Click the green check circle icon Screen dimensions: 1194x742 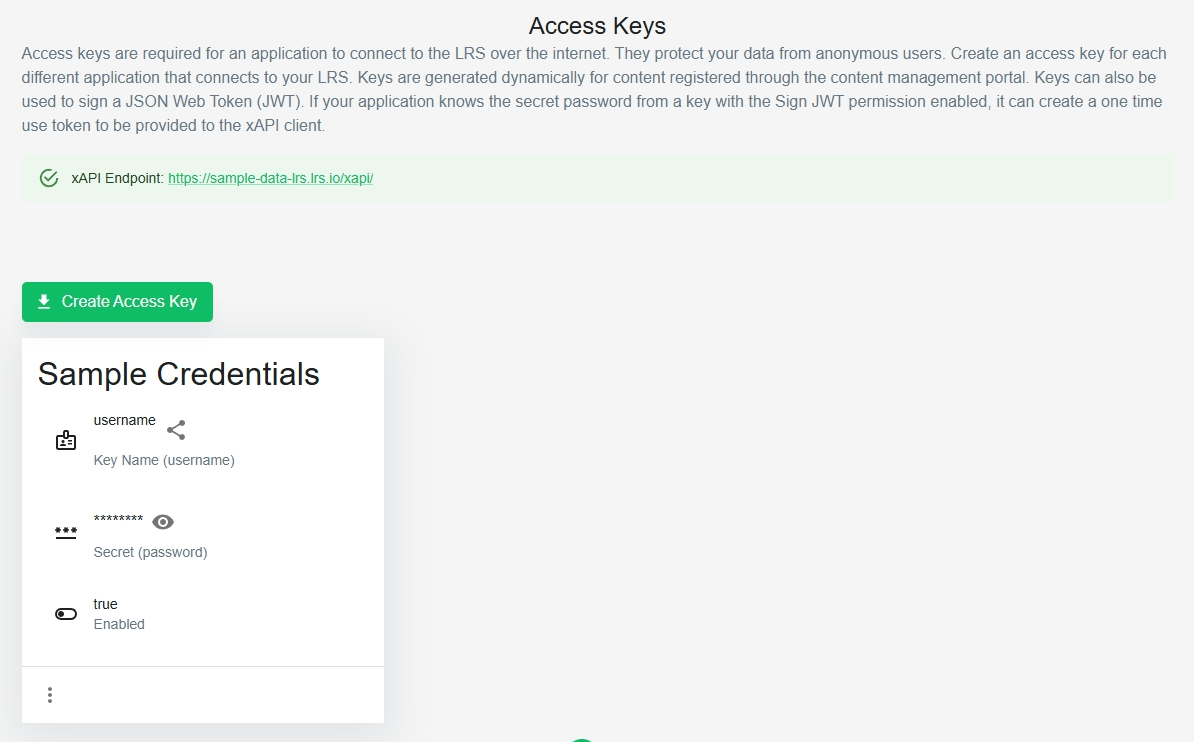(49, 178)
